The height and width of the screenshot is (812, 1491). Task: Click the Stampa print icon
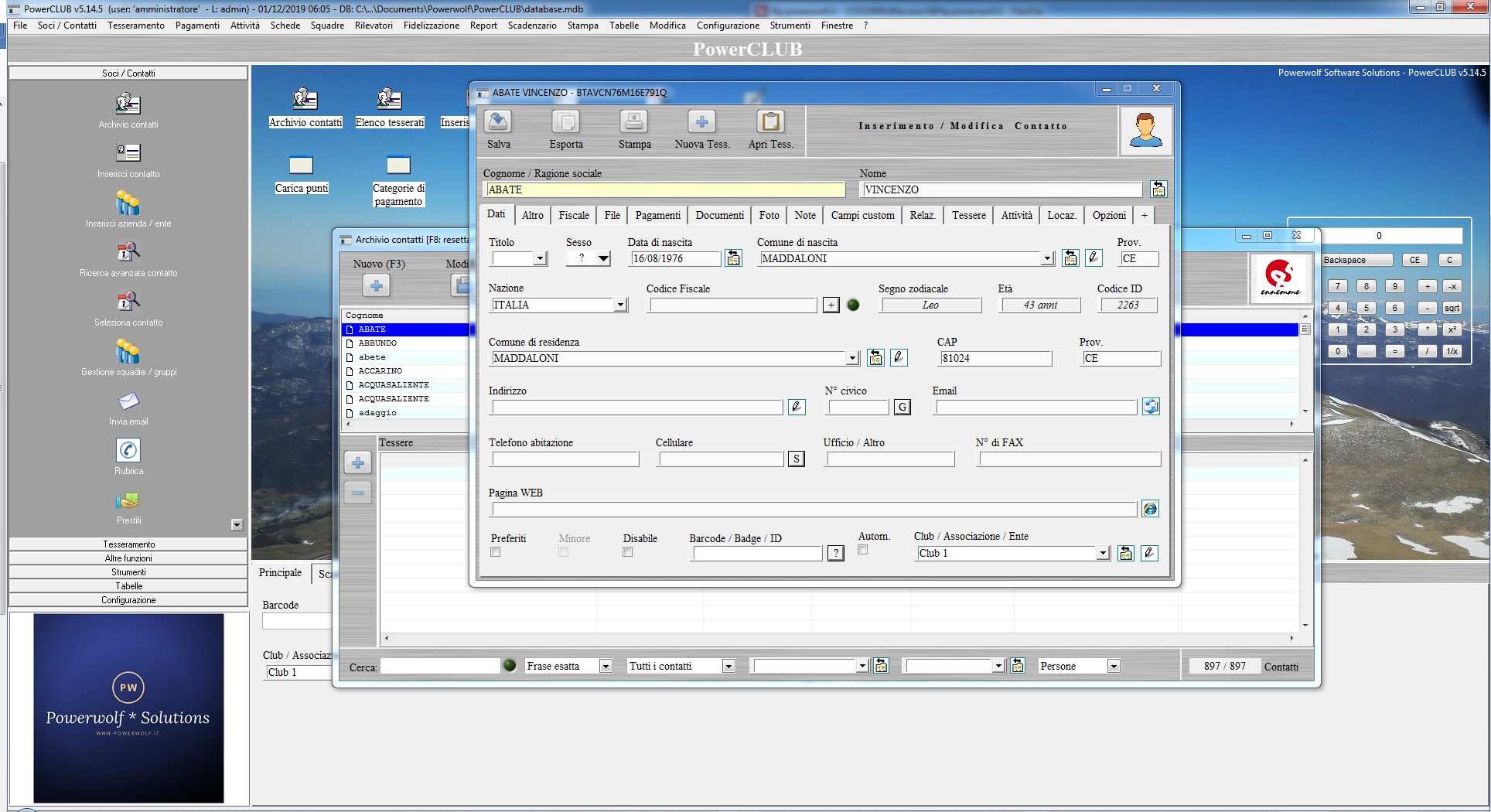point(634,122)
